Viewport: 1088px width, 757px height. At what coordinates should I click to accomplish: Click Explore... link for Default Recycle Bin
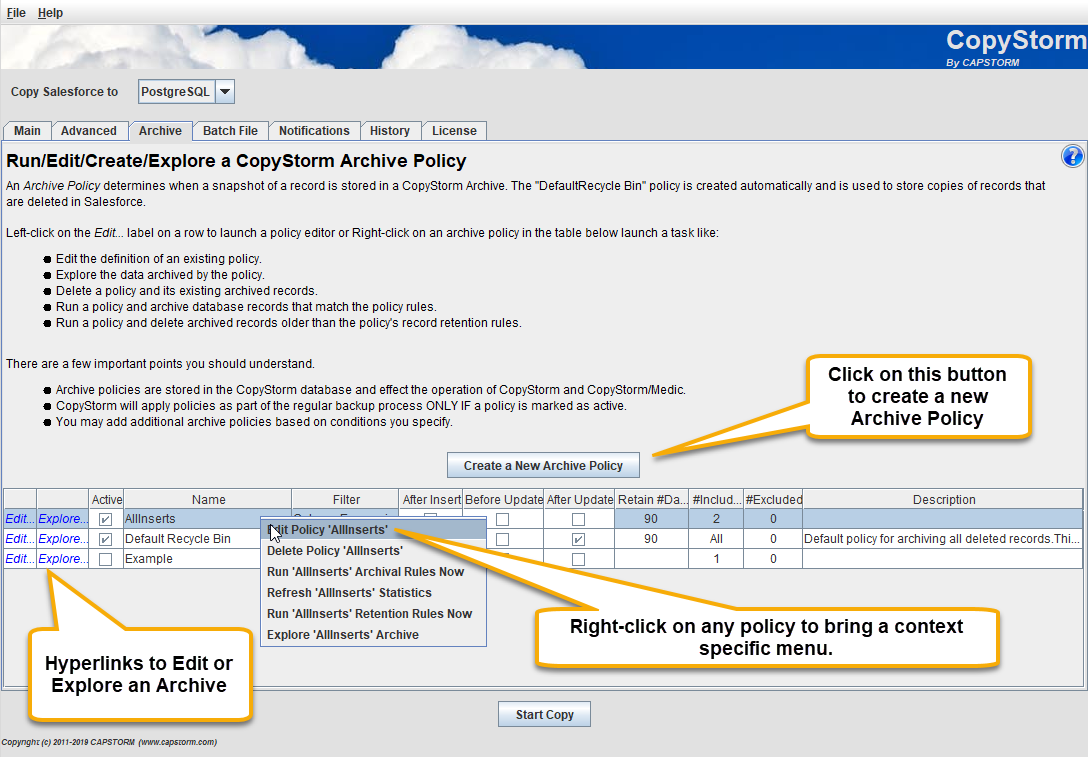coord(62,538)
